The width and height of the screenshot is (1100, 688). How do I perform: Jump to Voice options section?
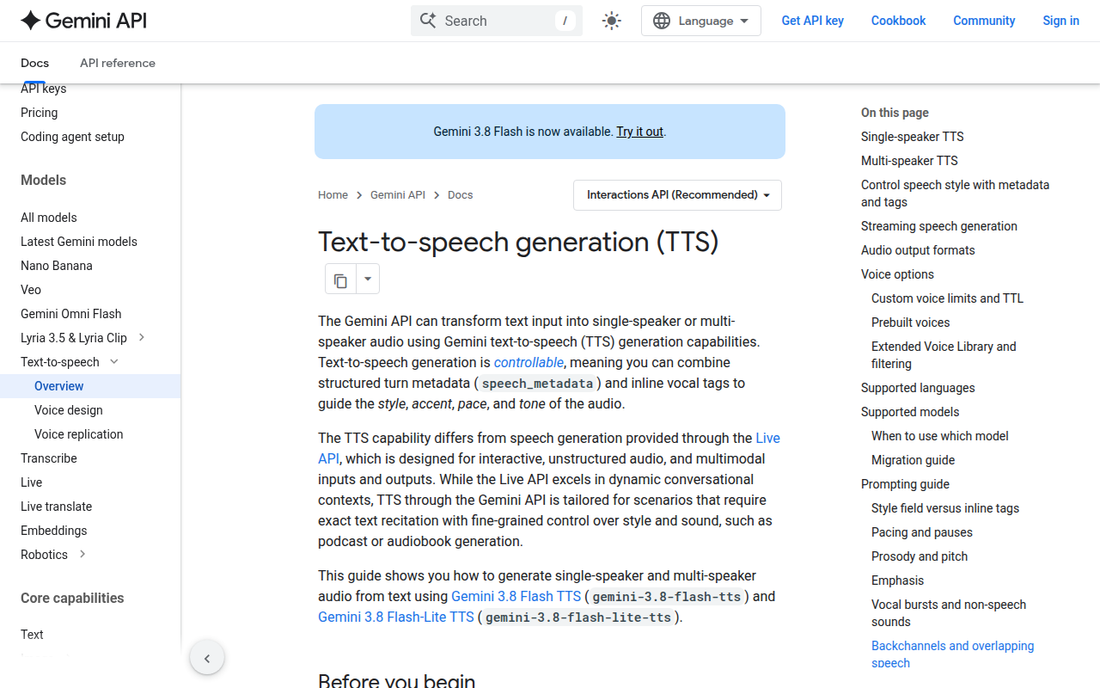pyautogui.click(x=897, y=274)
